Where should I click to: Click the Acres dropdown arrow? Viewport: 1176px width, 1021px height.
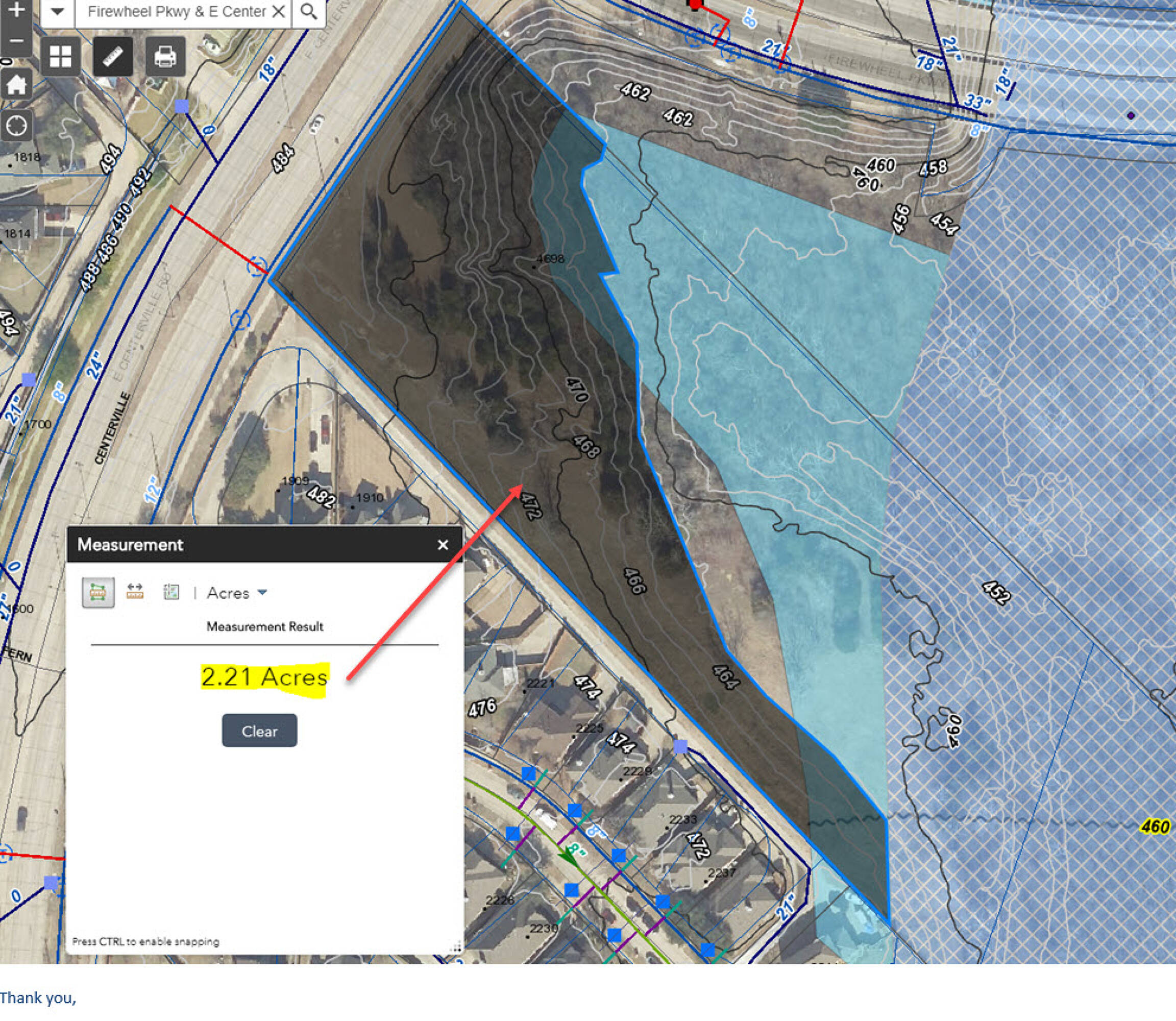point(262,593)
